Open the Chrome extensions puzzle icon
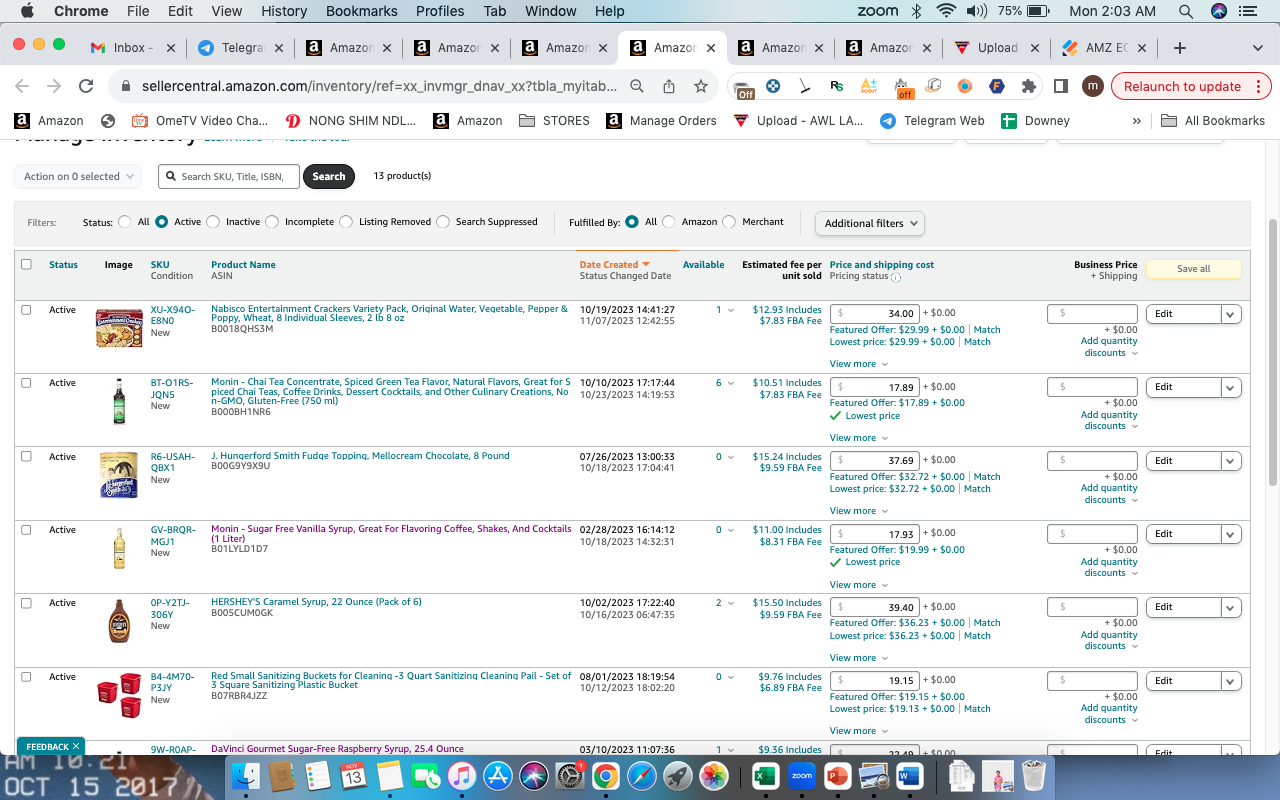Viewport: 1280px width, 800px height. click(1028, 86)
